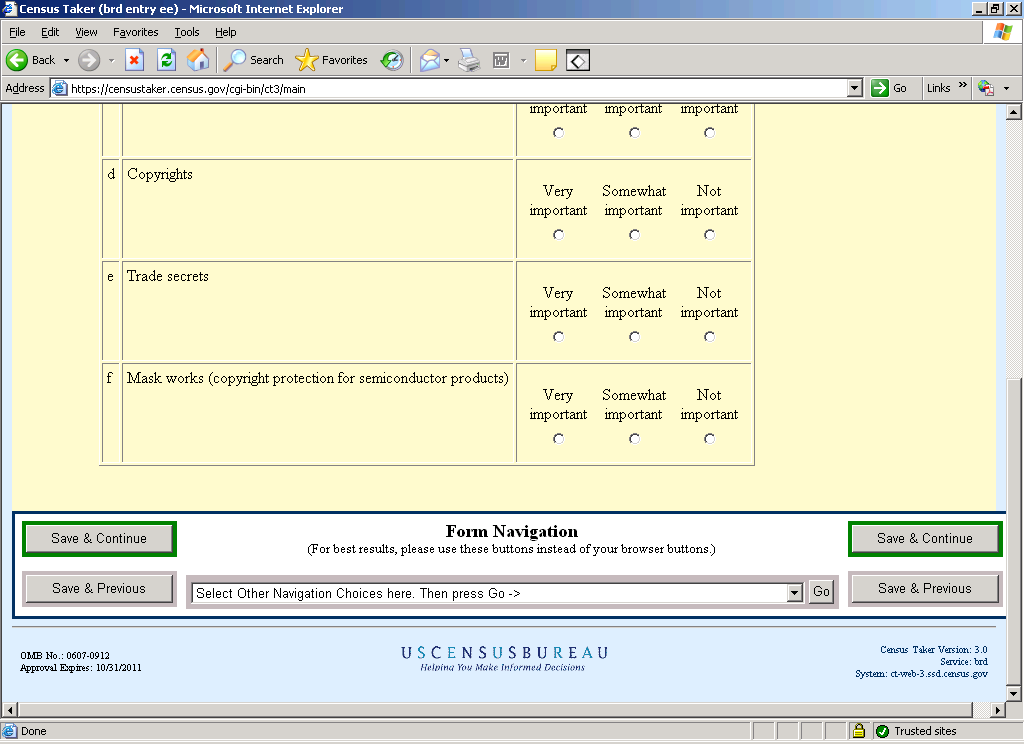Expand the Address bar URL dropdown
The image size is (1024, 744).
point(854,88)
